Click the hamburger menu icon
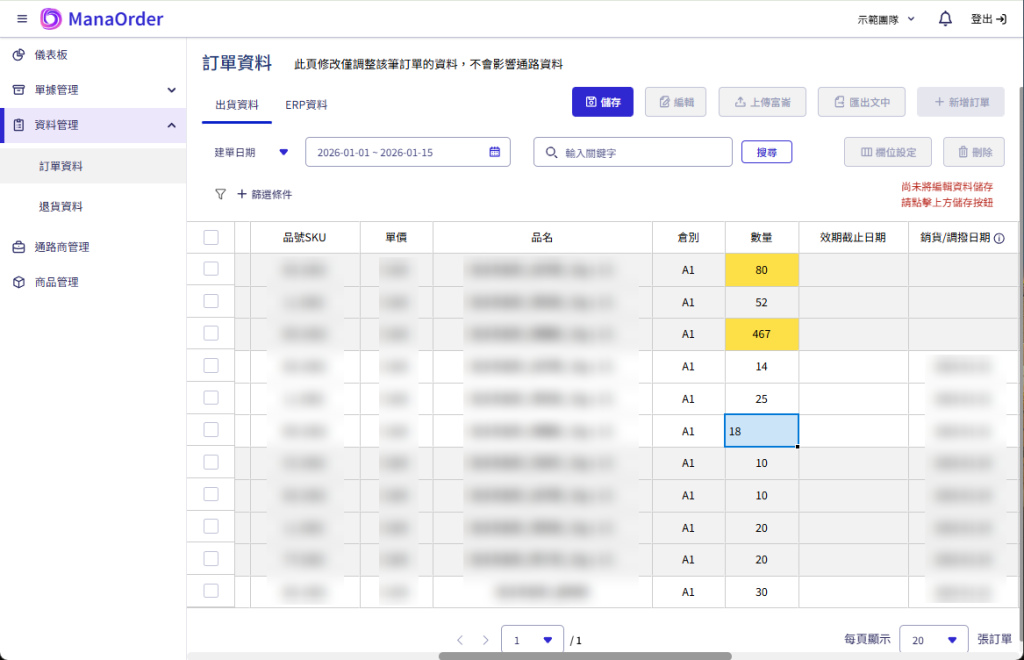 point(22,19)
